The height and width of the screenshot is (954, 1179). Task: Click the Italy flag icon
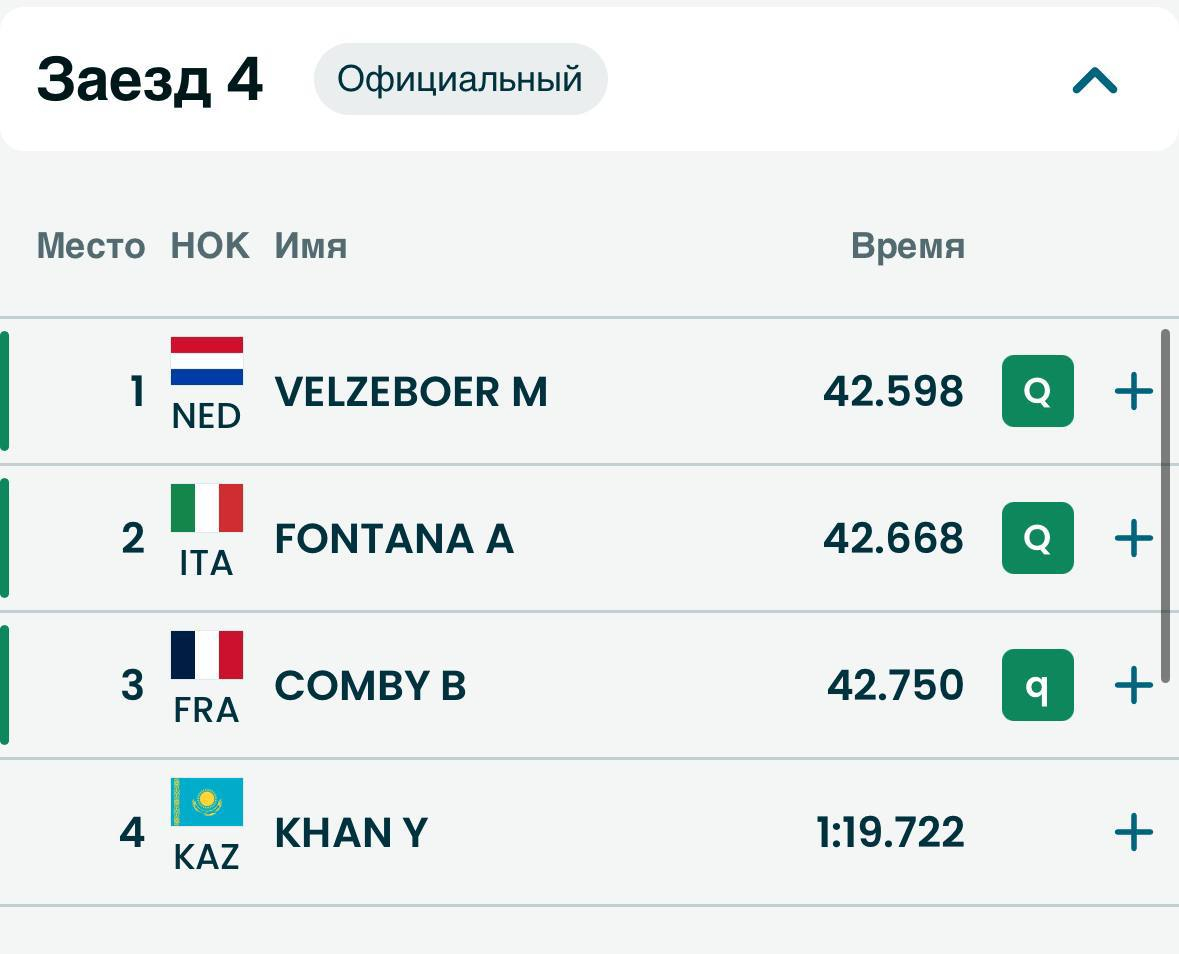(207, 508)
